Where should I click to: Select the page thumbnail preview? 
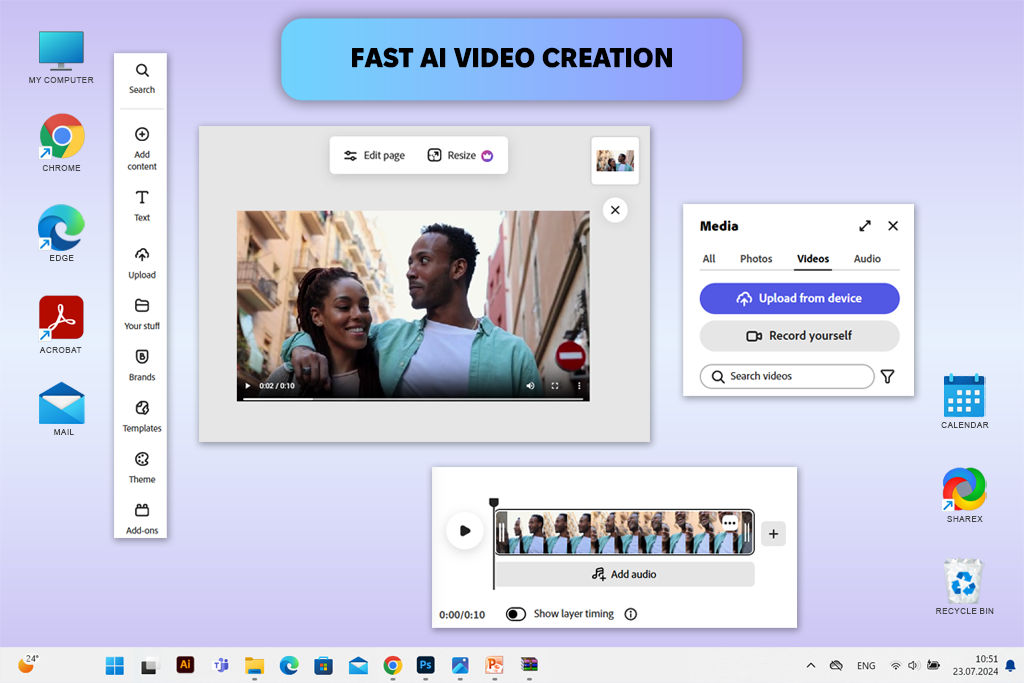point(615,161)
